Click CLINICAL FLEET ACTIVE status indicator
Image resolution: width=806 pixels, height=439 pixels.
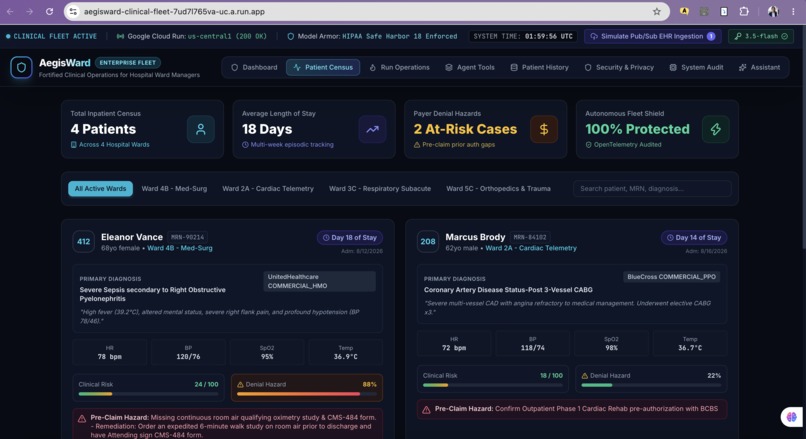[51, 36]
